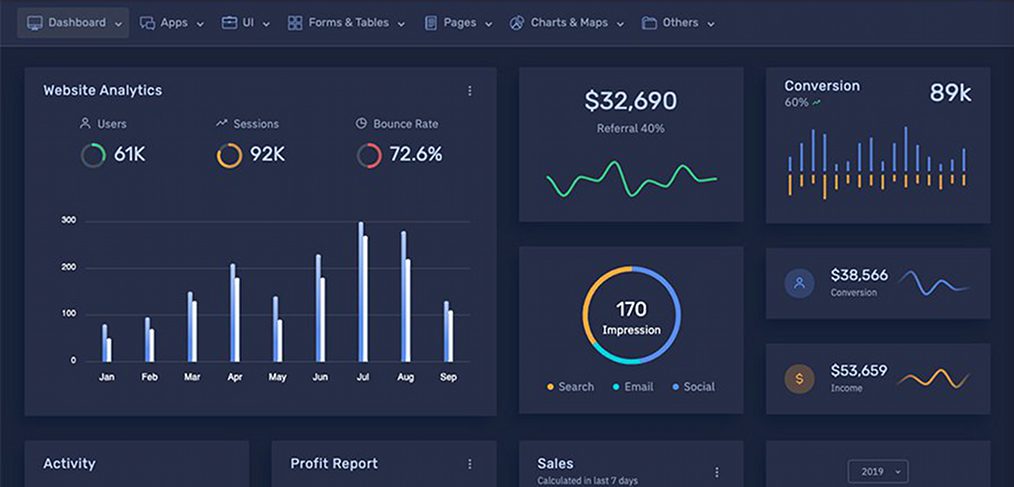Image resolution: width=1014 pixels, height=487 pixels.
Task: Click the Conversion 89k bar chart
Action: 877,163
